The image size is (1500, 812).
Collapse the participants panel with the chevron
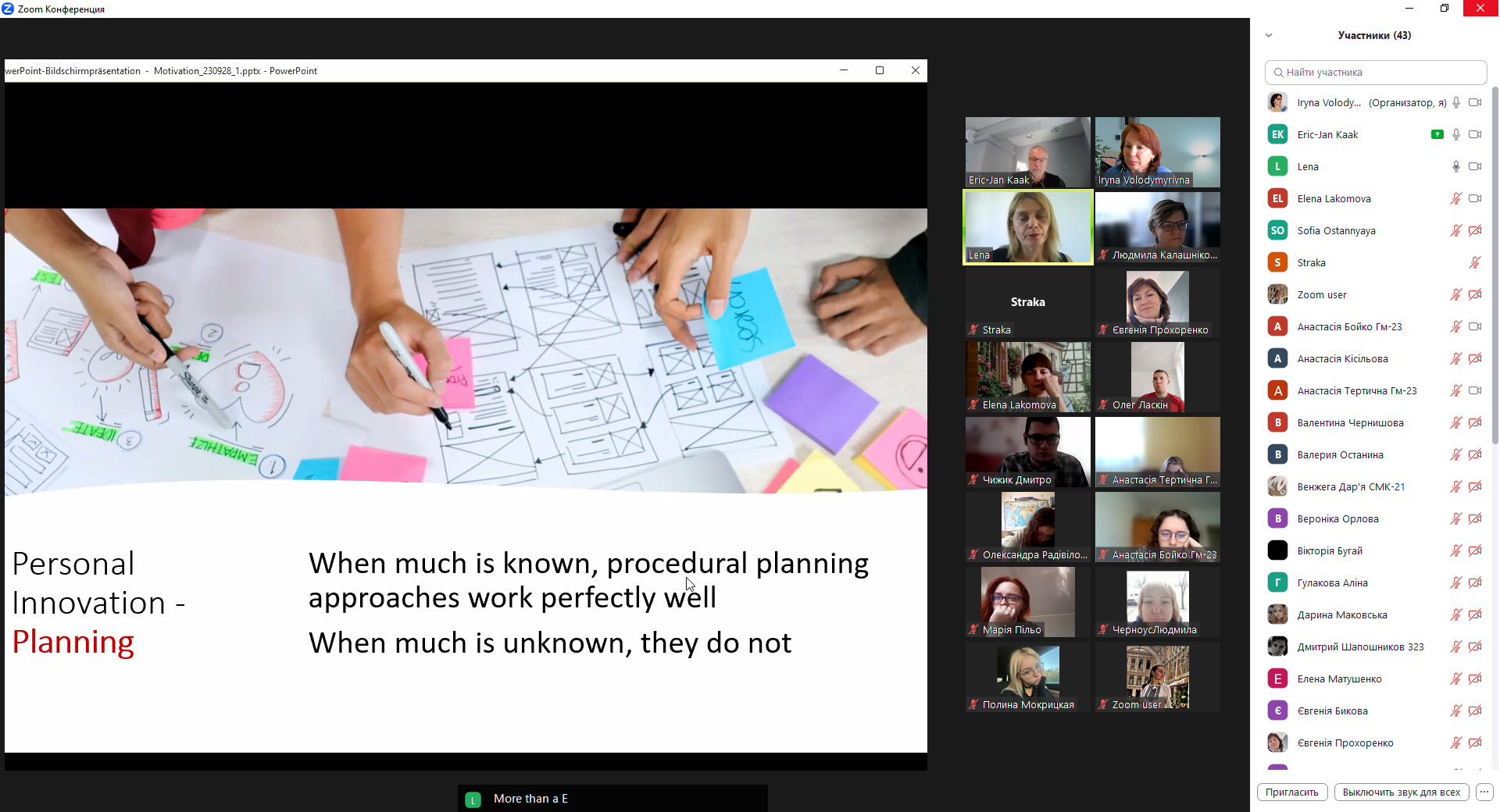pyautogui.click(x=1269, y=35)
